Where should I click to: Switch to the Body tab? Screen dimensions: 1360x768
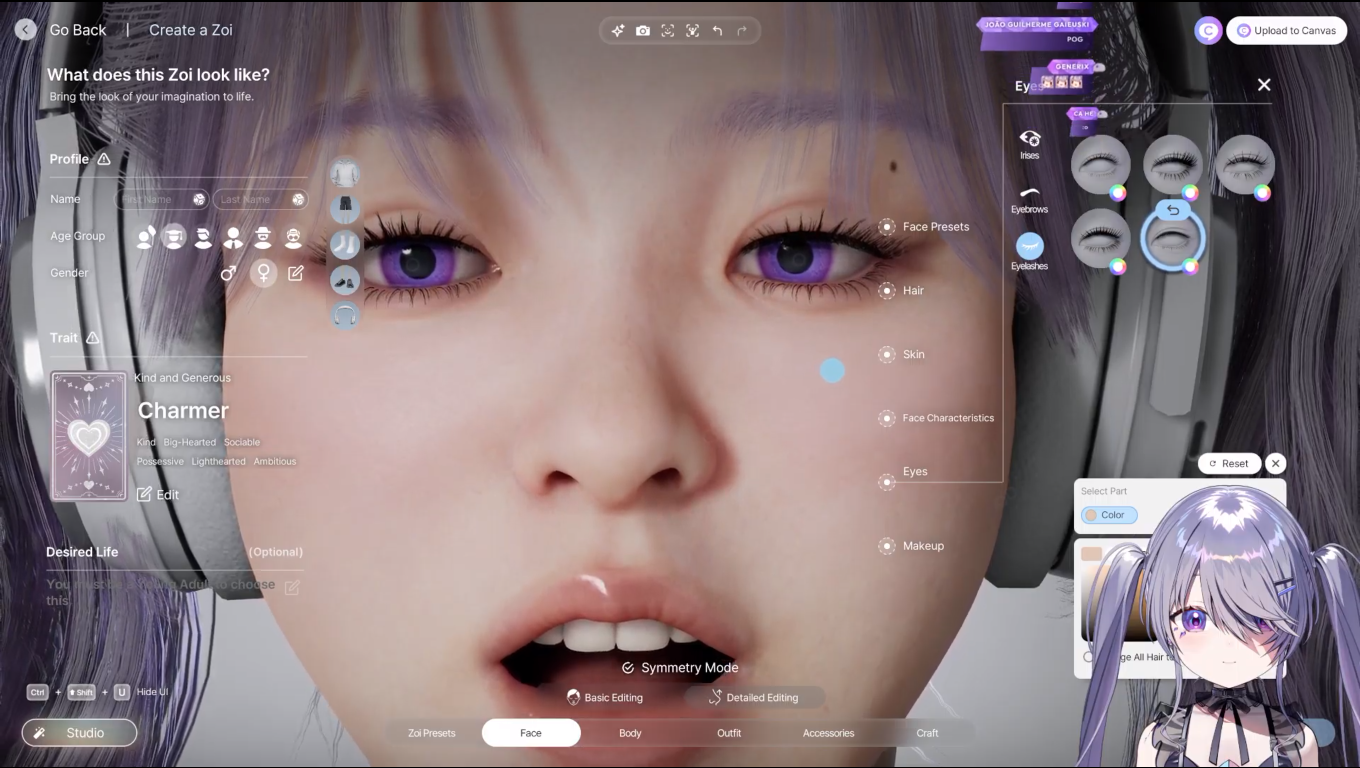(x=630, y=733)
